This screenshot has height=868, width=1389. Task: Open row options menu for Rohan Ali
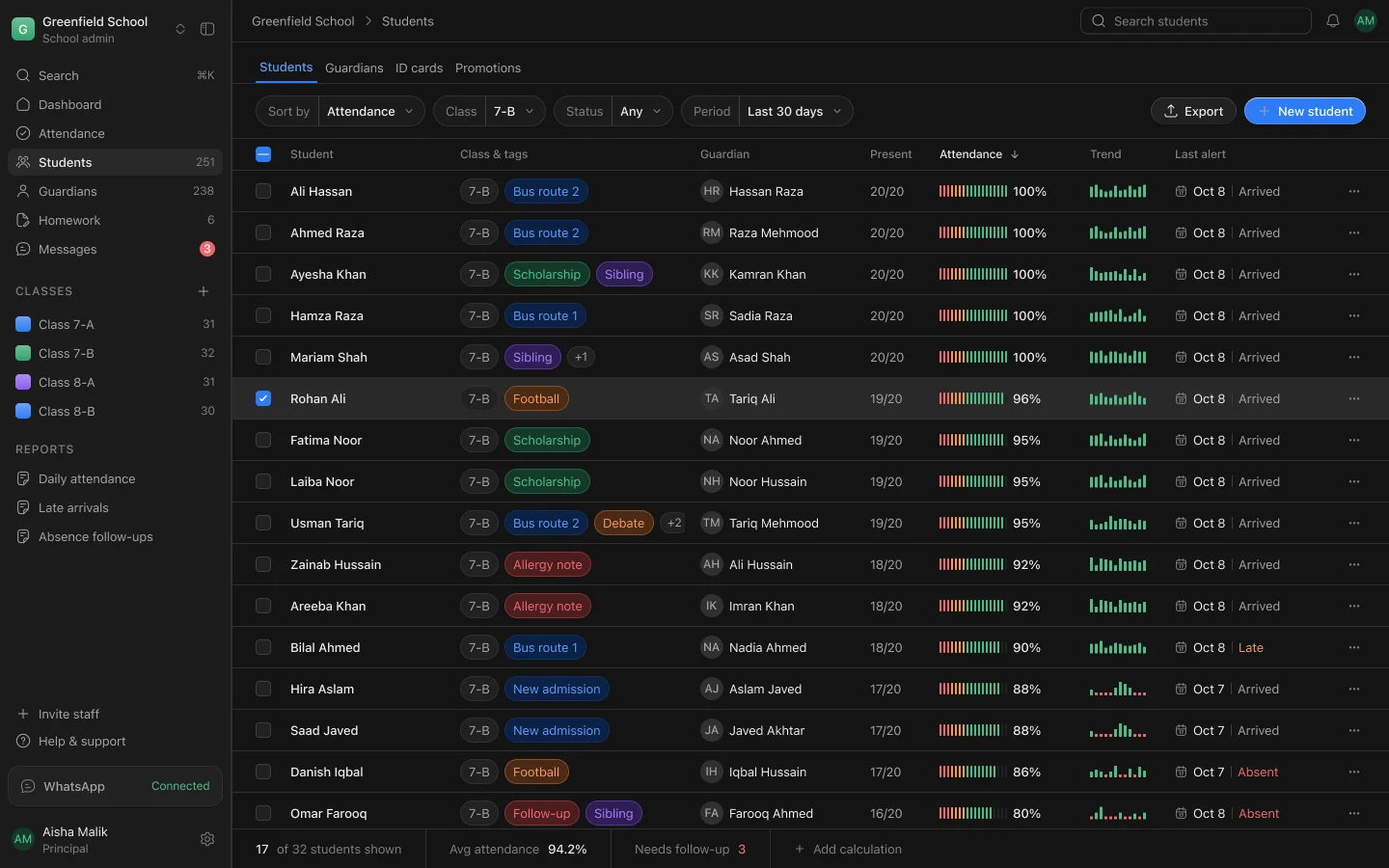pos(1354,398)
